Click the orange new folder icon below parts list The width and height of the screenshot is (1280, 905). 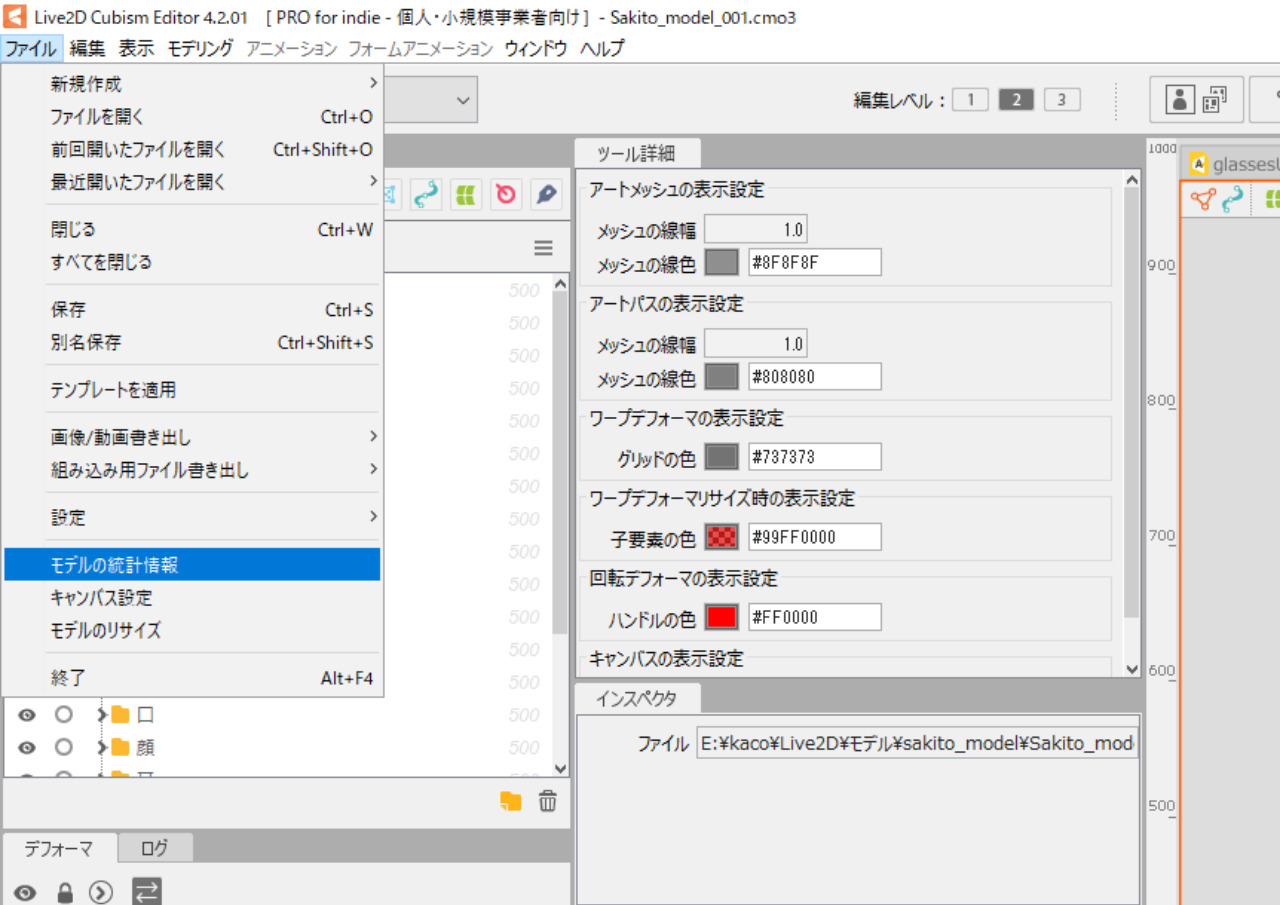click(x=511, y=801)
